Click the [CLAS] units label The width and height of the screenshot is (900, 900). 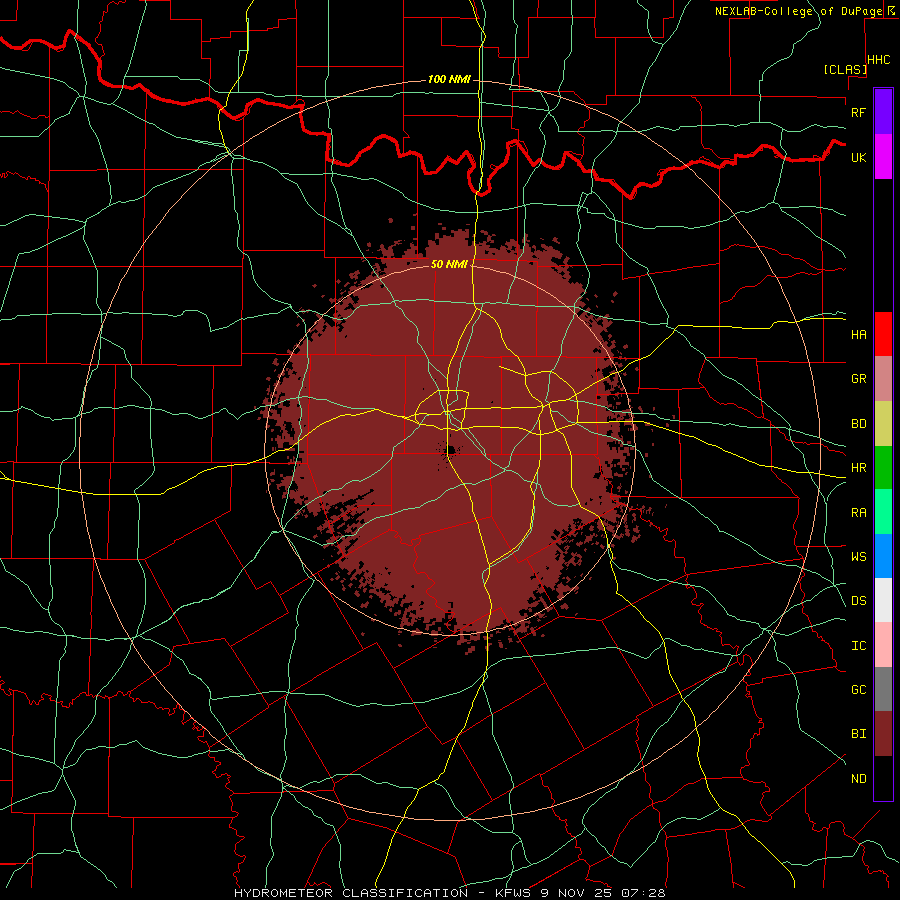coord(845,69)
